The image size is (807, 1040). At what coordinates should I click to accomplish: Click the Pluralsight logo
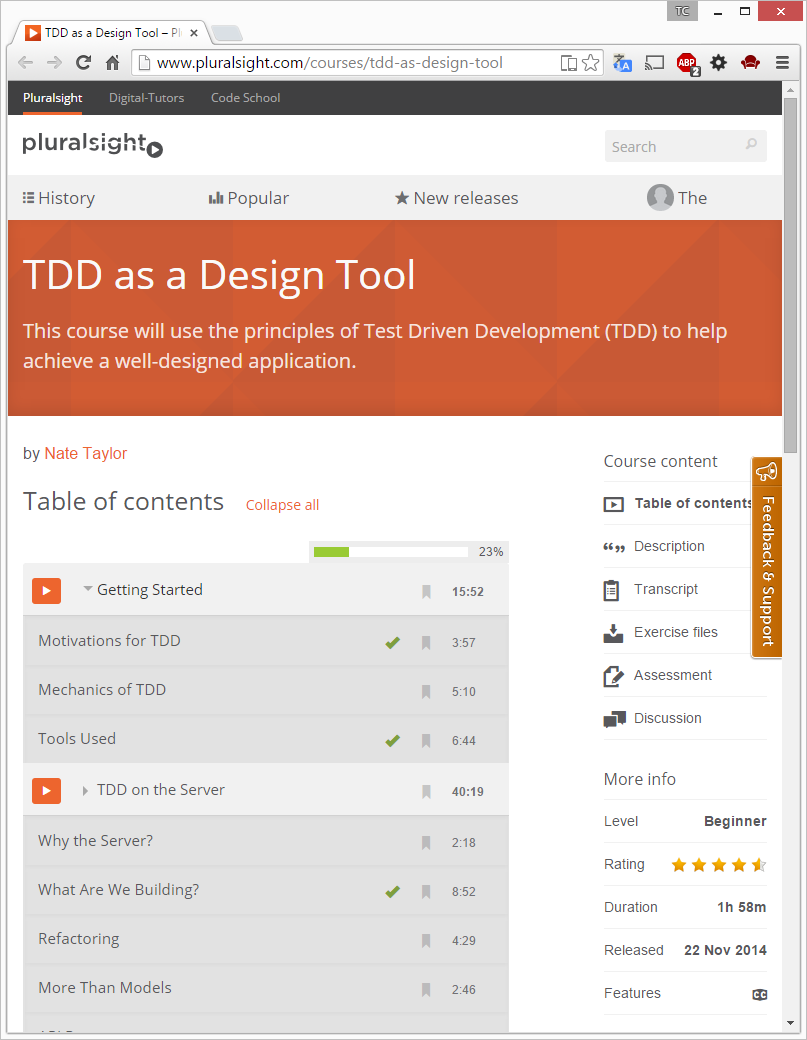(93, 144)
